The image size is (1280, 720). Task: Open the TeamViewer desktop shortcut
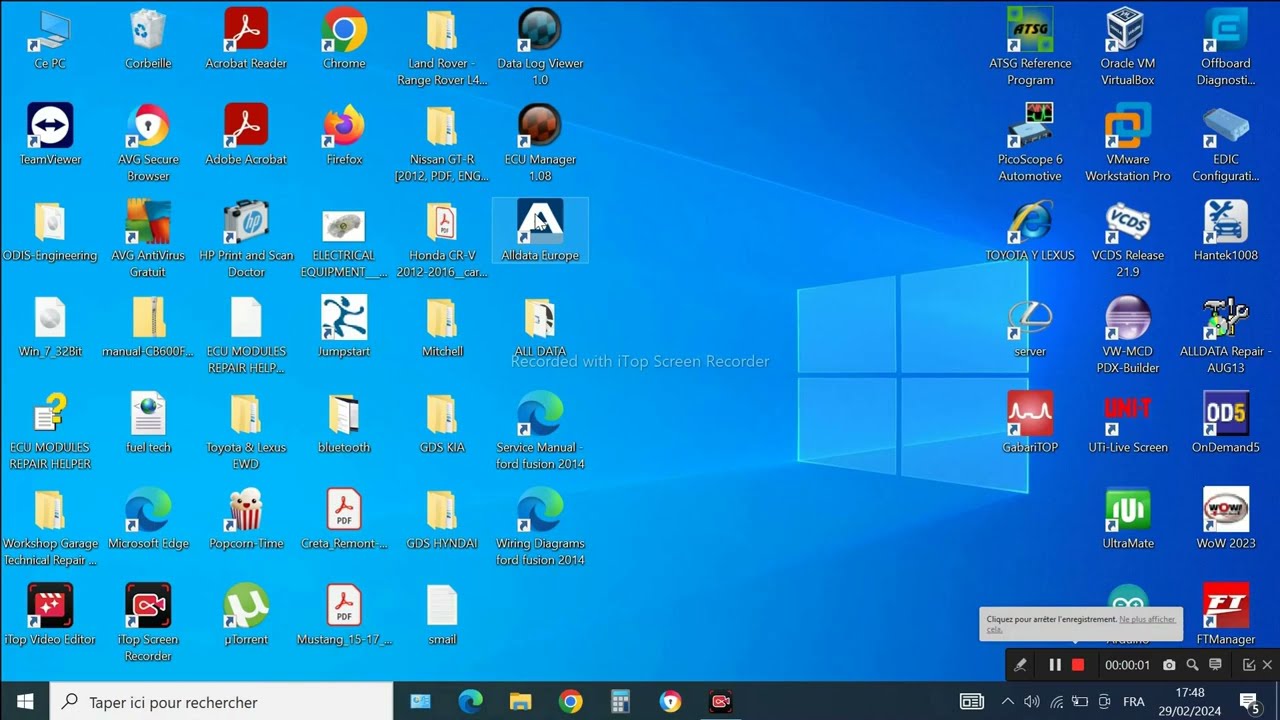coord(50,135)
